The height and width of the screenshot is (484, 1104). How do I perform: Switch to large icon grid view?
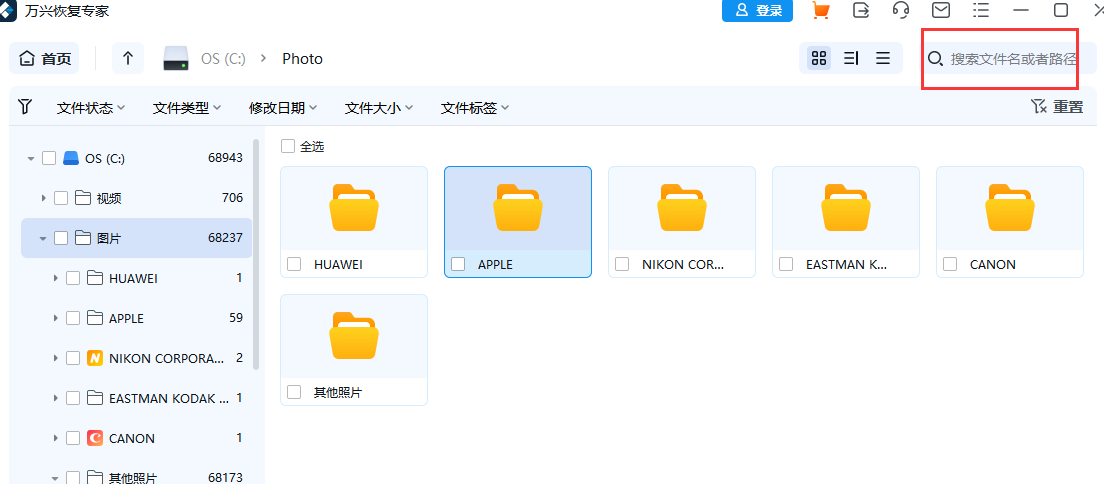tap(819, 58)
